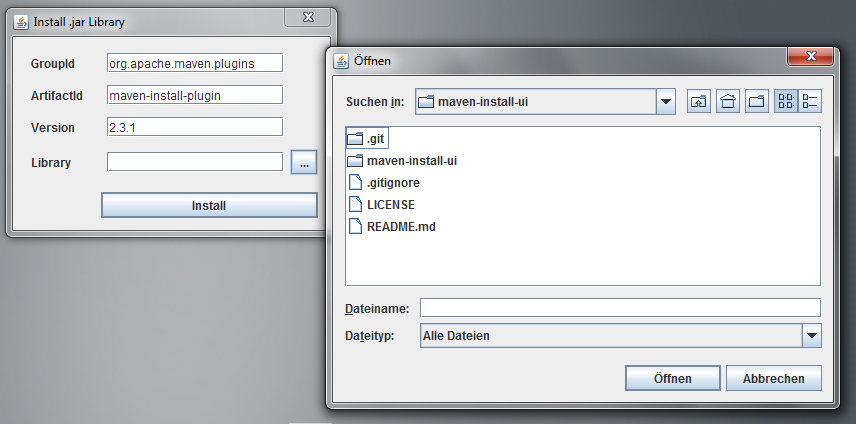
Task: Expand the Suchen in folder dropdown
Action: (x=665, y=101)
